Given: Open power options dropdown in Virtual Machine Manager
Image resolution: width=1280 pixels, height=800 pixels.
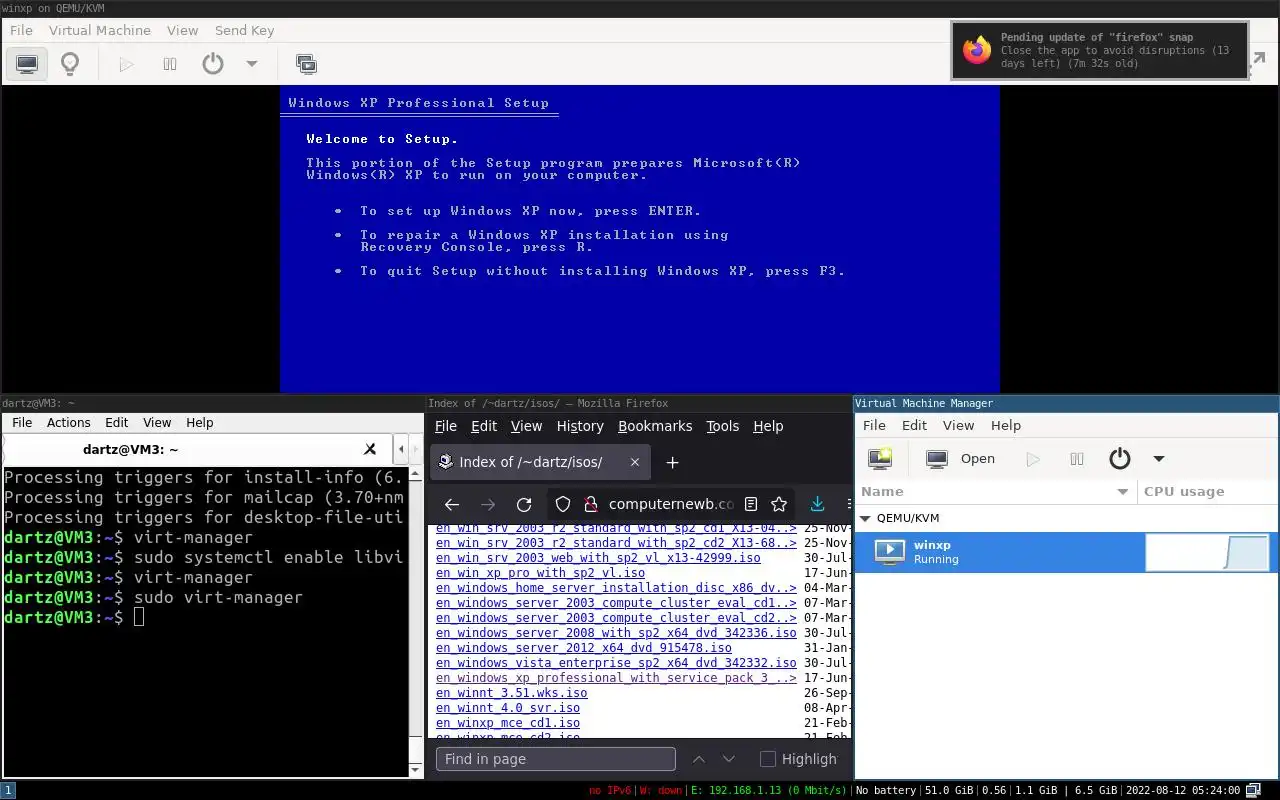Looking at the screenshot, I should pos(1159,459).
